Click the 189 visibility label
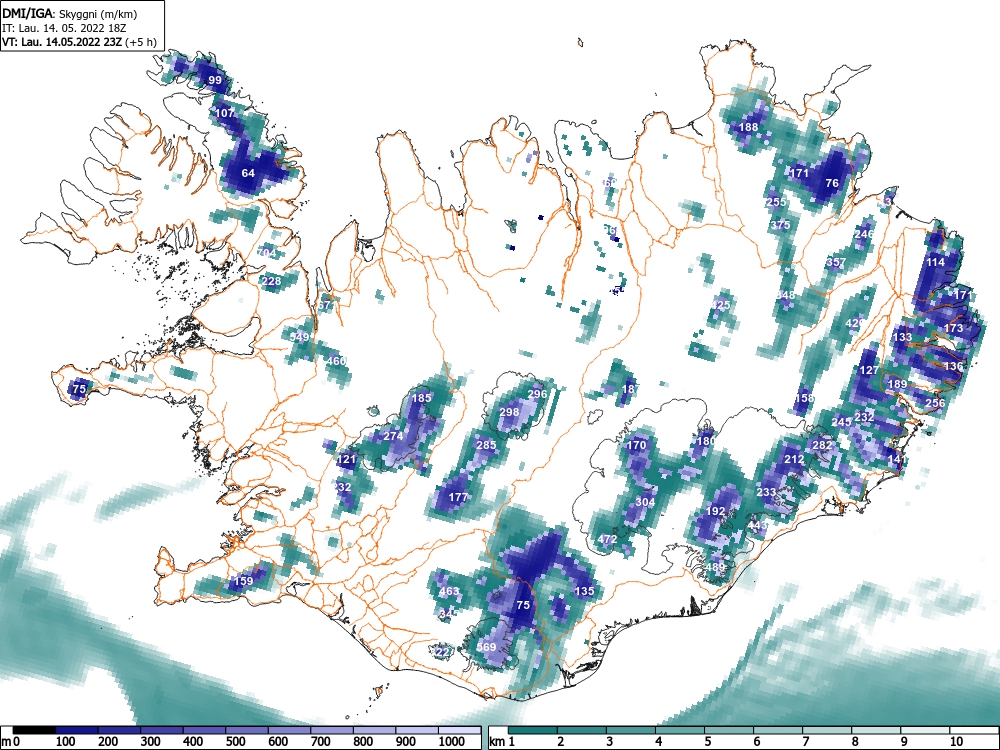The image size is (1000, 750). 897,384
